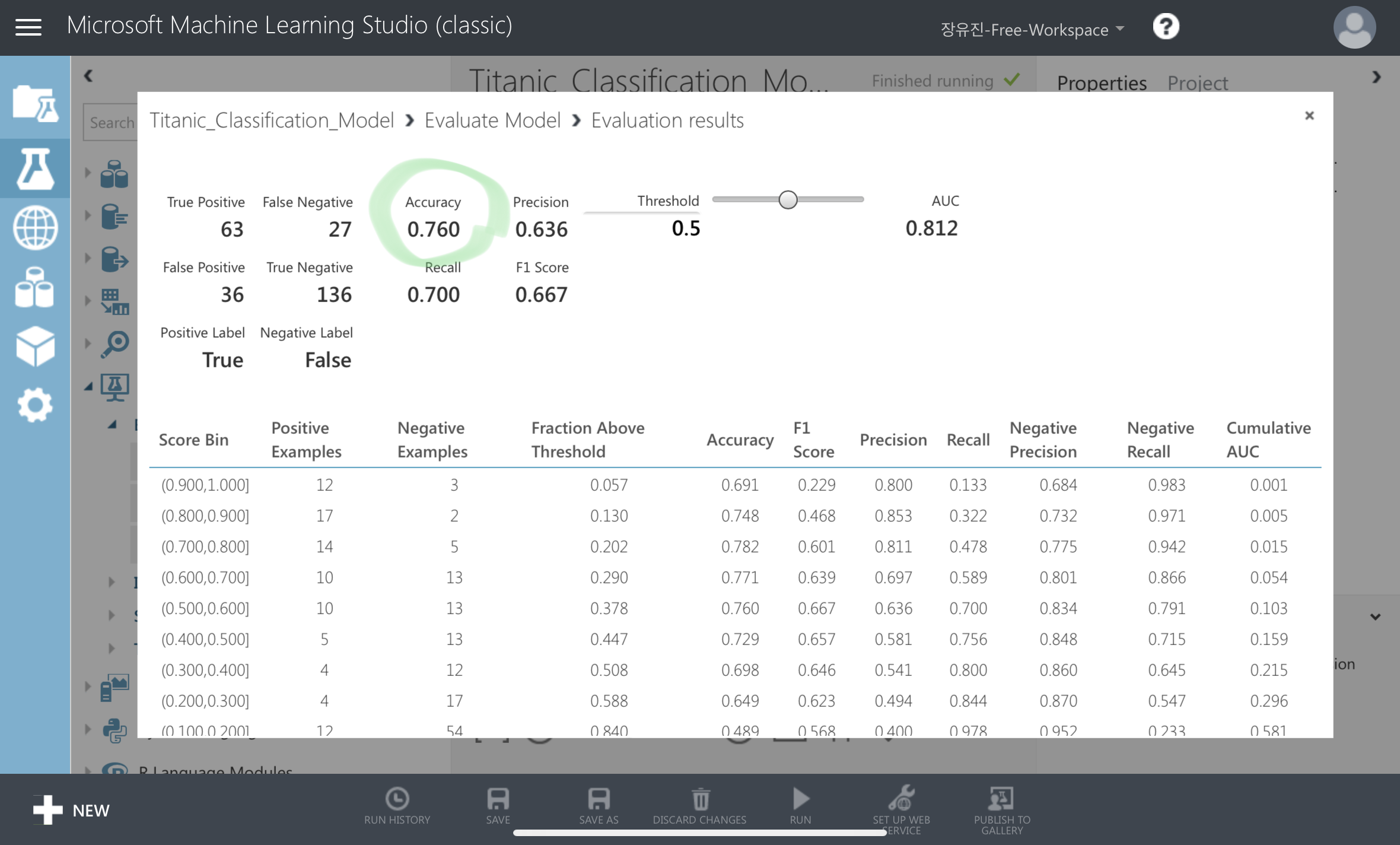Open Datasets cylinders icon in sidebar
This screenshot has width=1400, height=845.
(x=35, y=287)
